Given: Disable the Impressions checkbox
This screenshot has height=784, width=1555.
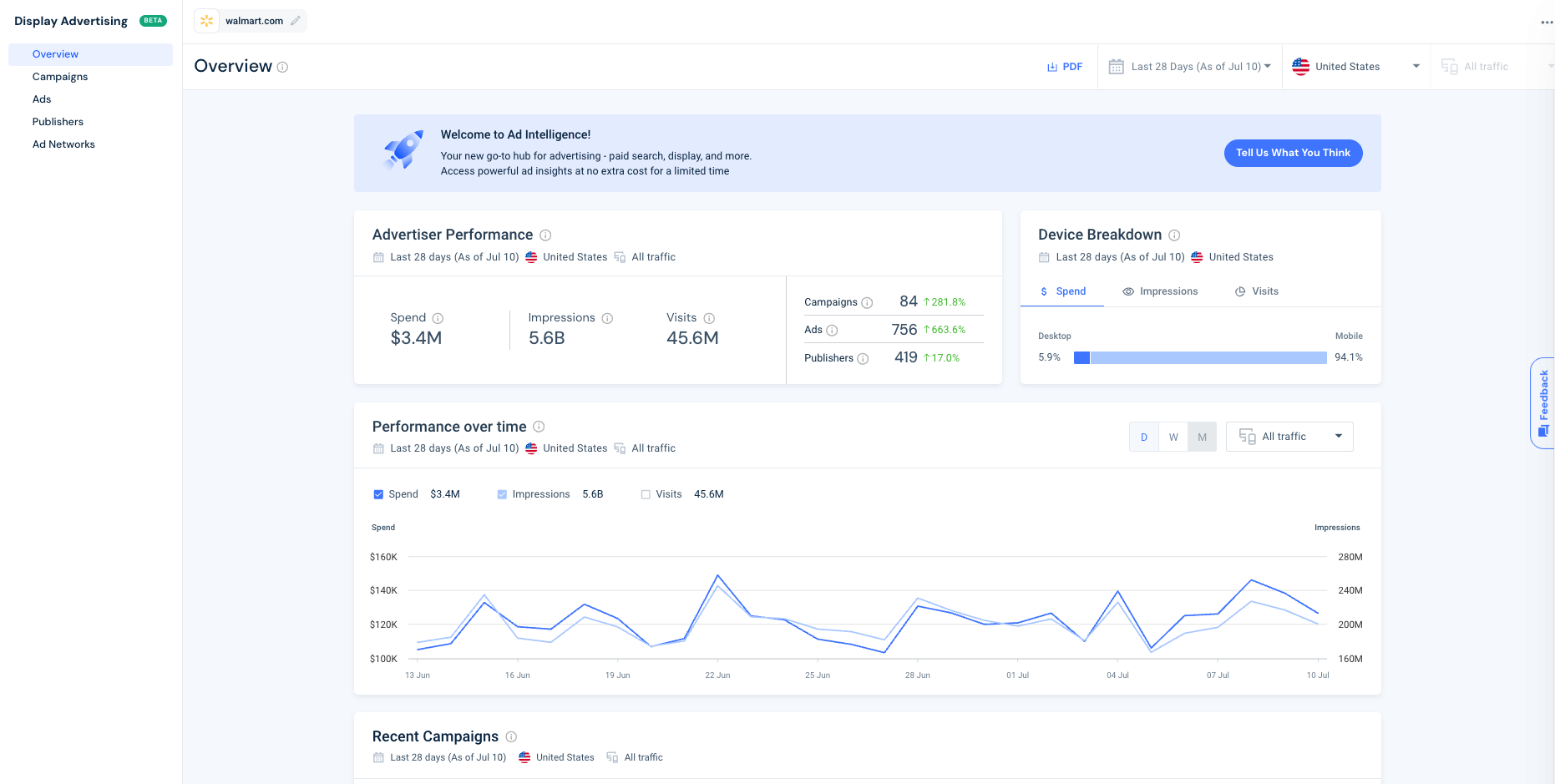Looking at the screenshot, I should (502, 493).
